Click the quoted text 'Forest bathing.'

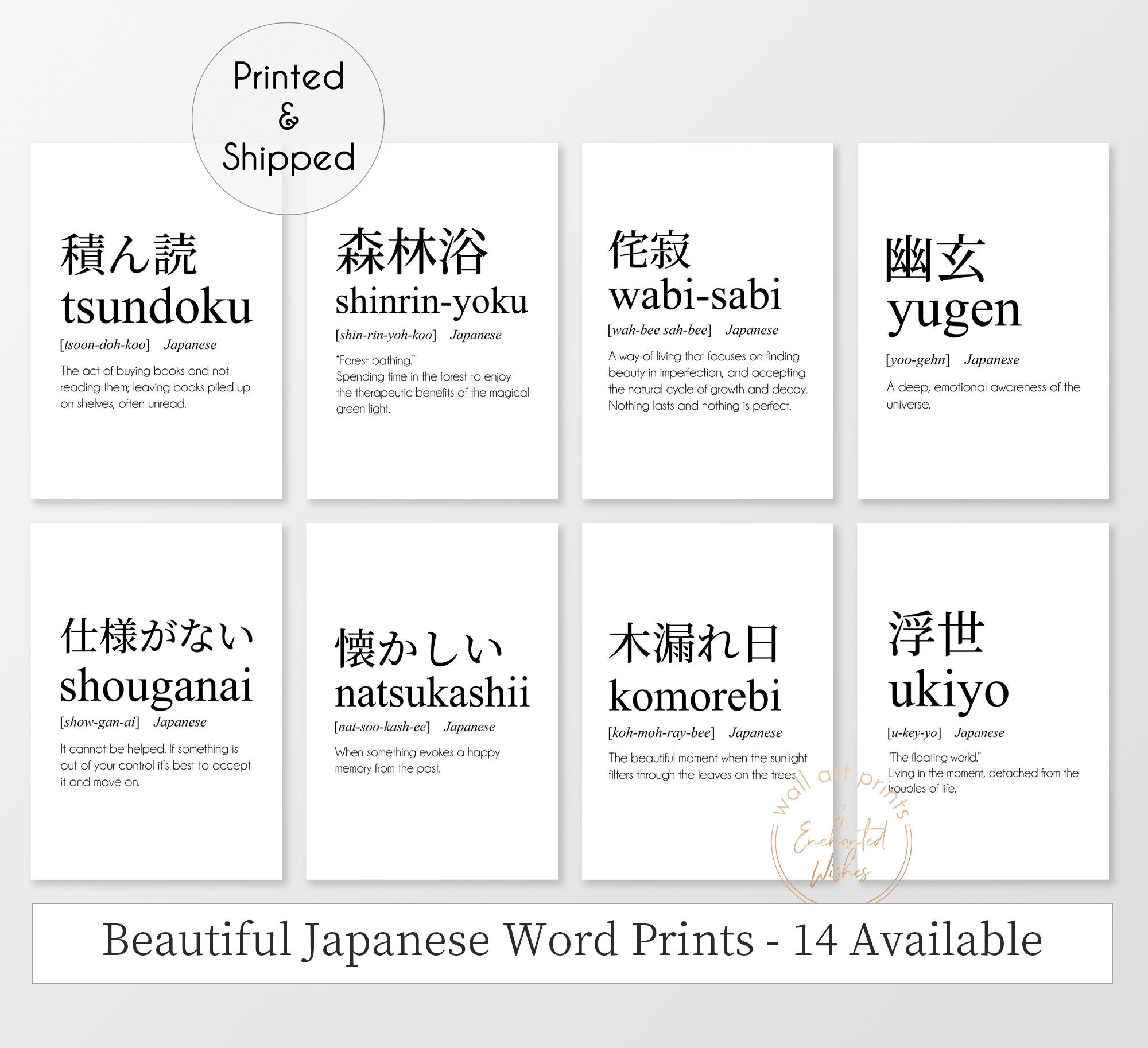click(x=375, y=360)
